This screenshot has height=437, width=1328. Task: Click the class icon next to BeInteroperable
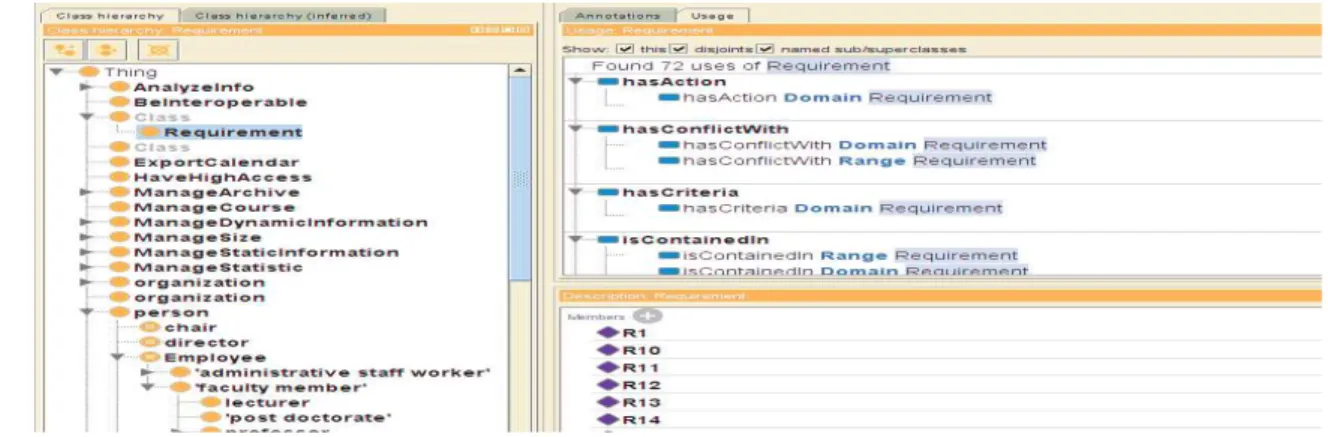119,102
